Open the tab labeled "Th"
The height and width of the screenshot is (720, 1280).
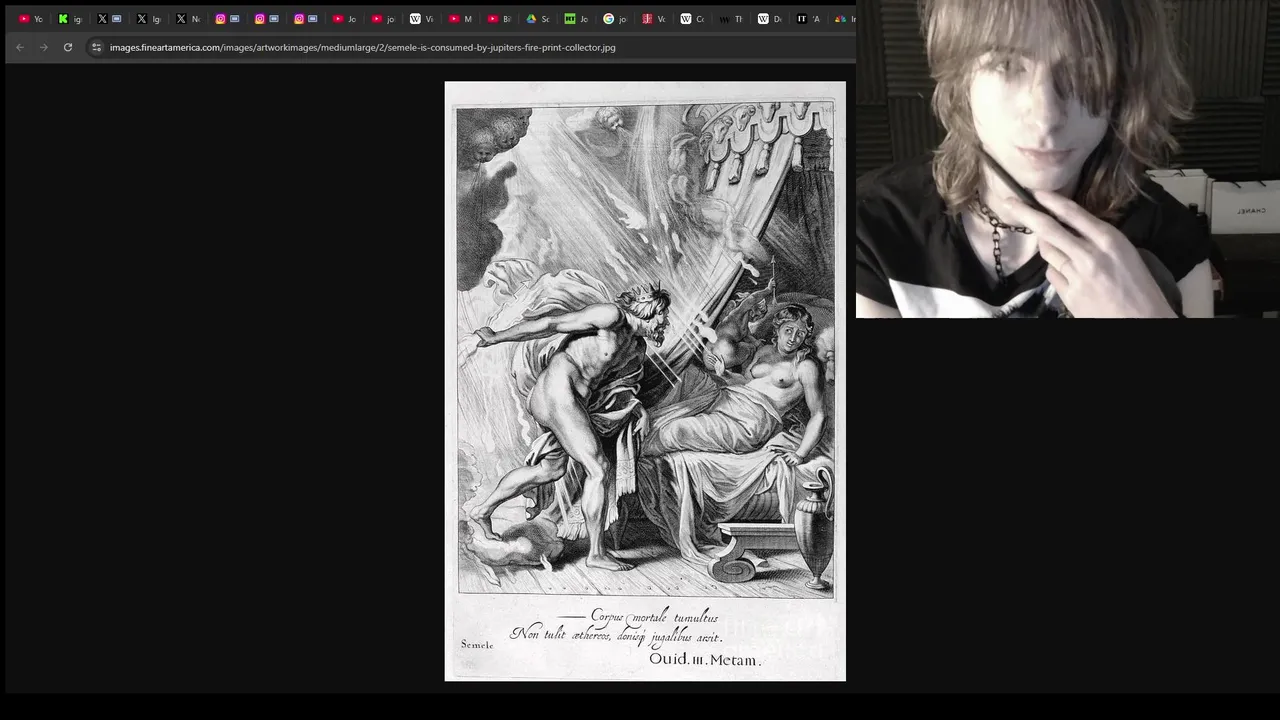point(732,19)
